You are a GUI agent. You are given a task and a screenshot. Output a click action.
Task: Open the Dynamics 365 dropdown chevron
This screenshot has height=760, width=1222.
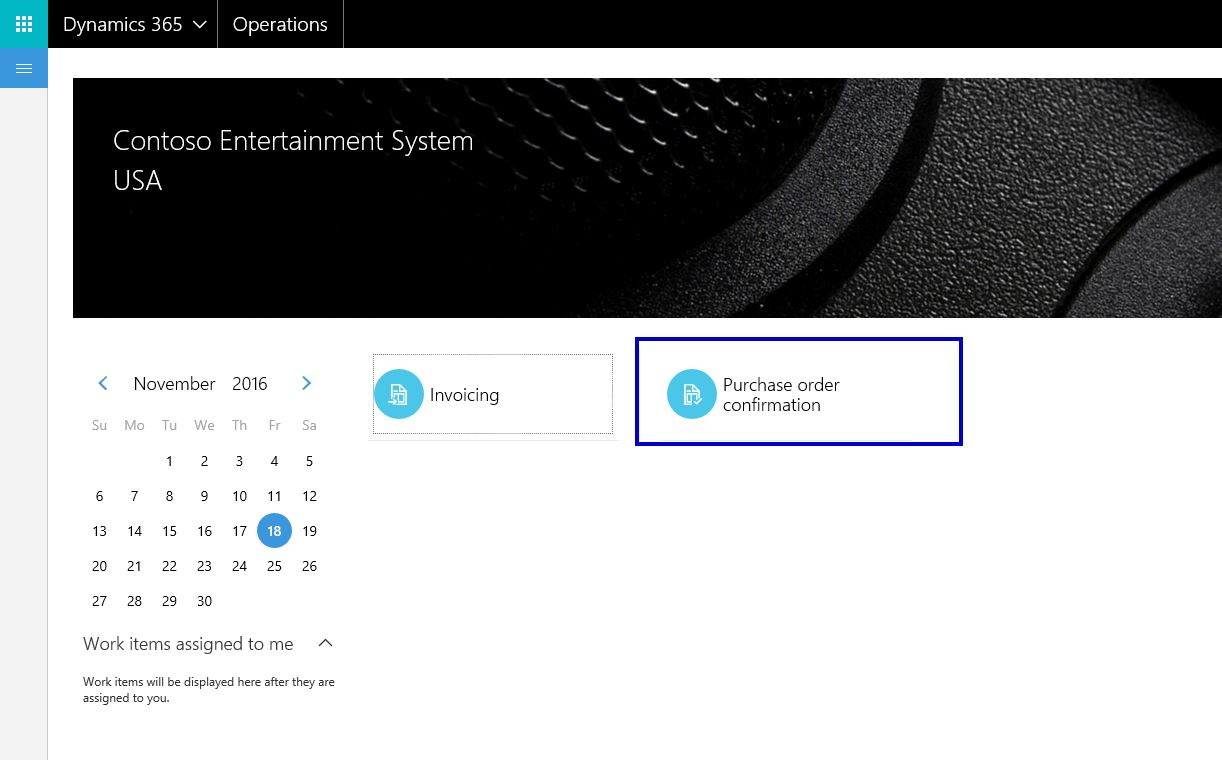point(199,23)
